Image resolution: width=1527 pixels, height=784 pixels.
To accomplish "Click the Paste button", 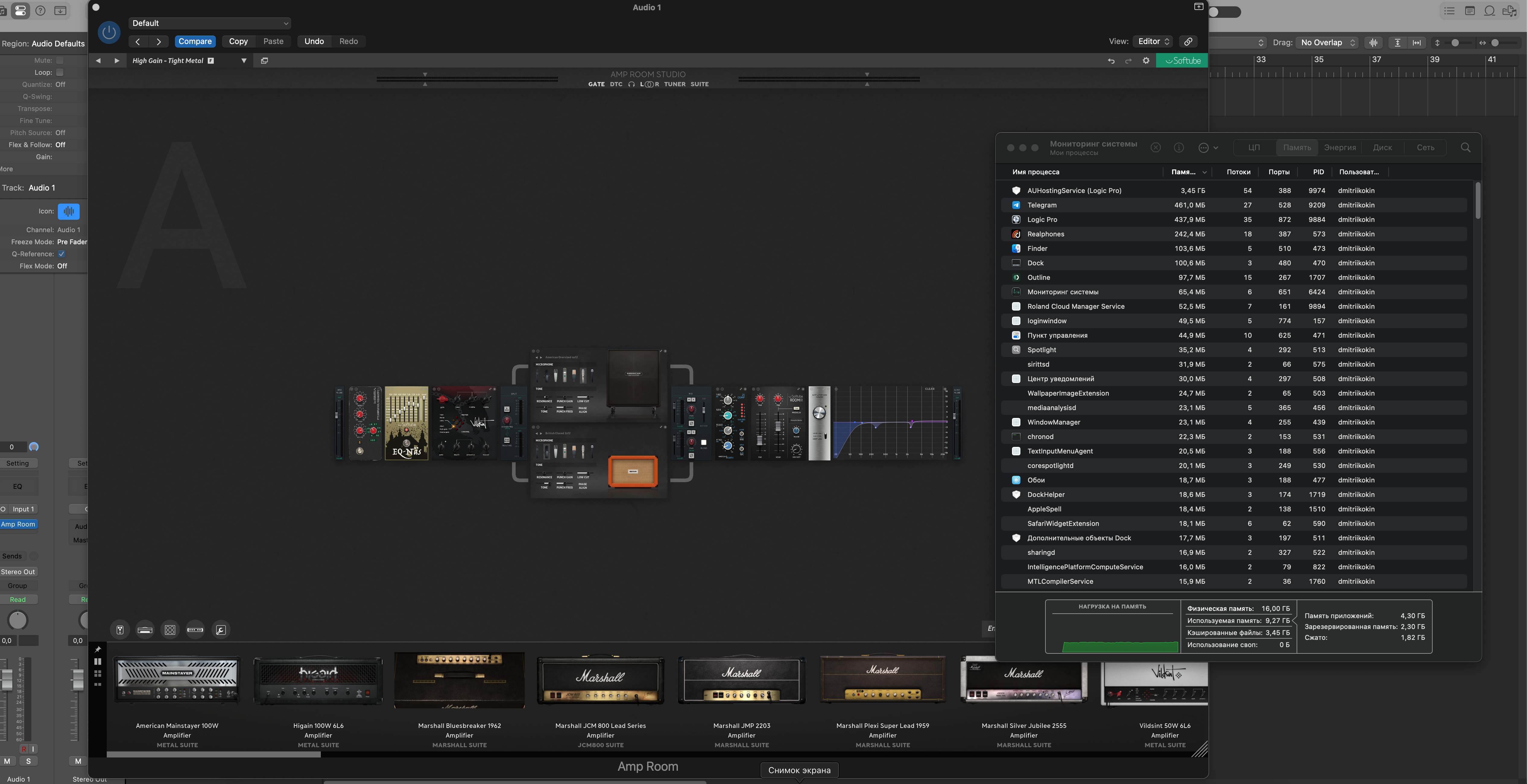I will coord(273,42).
